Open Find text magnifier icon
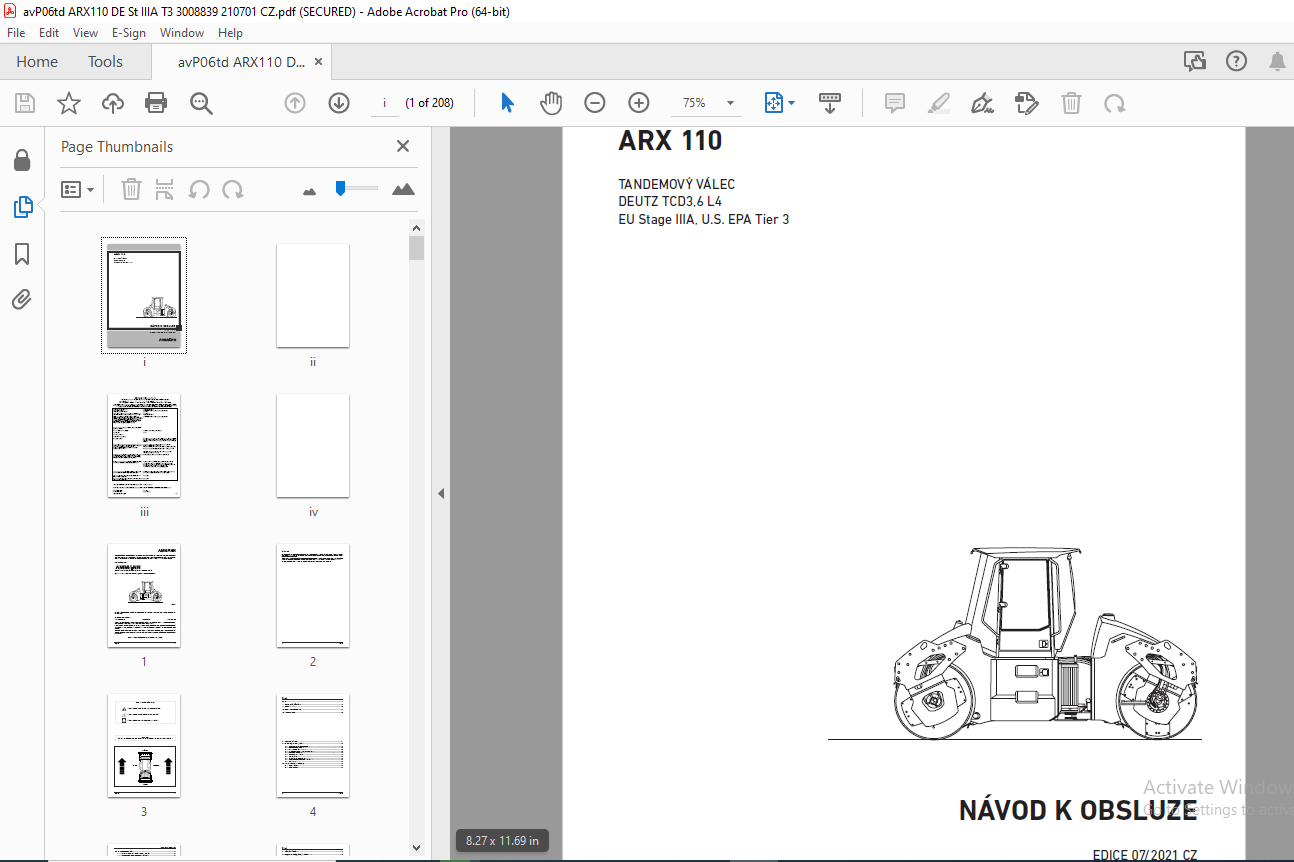This screenshot has height=862, width=1294. coord(201,103)
